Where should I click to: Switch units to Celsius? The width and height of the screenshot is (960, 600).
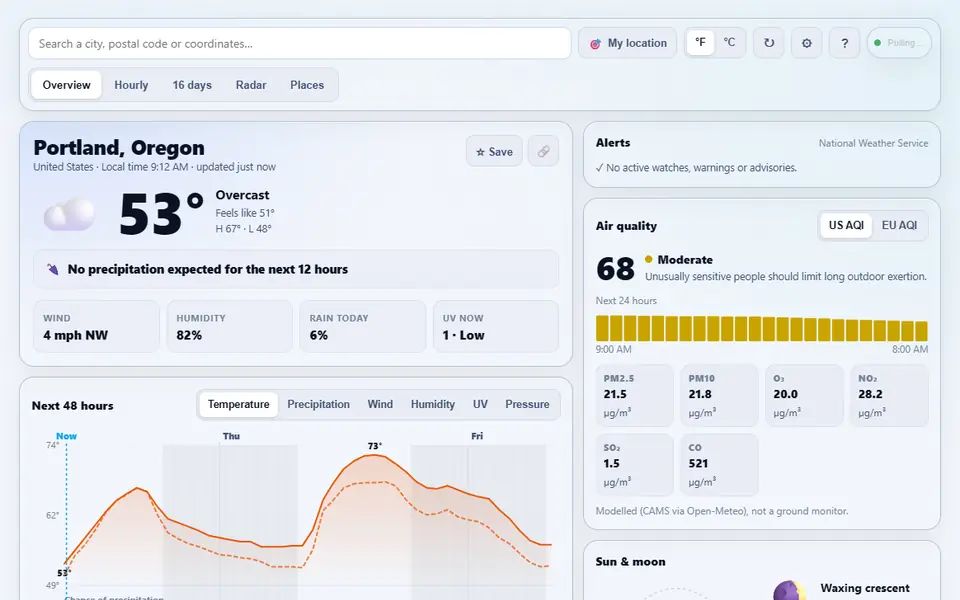(x=729, y=43)
